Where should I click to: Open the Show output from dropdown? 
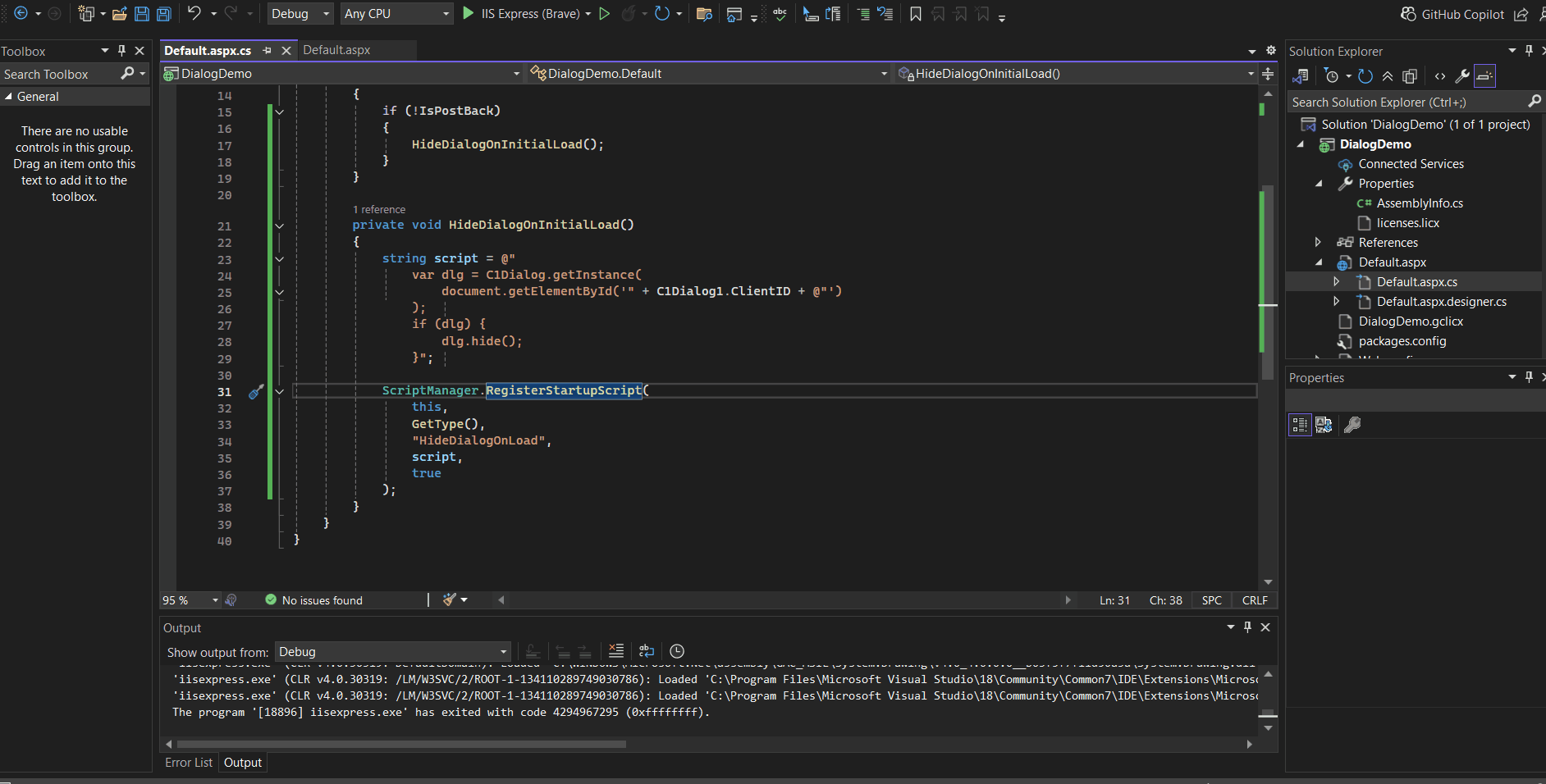pyautogui.click(x=392, y=652)
